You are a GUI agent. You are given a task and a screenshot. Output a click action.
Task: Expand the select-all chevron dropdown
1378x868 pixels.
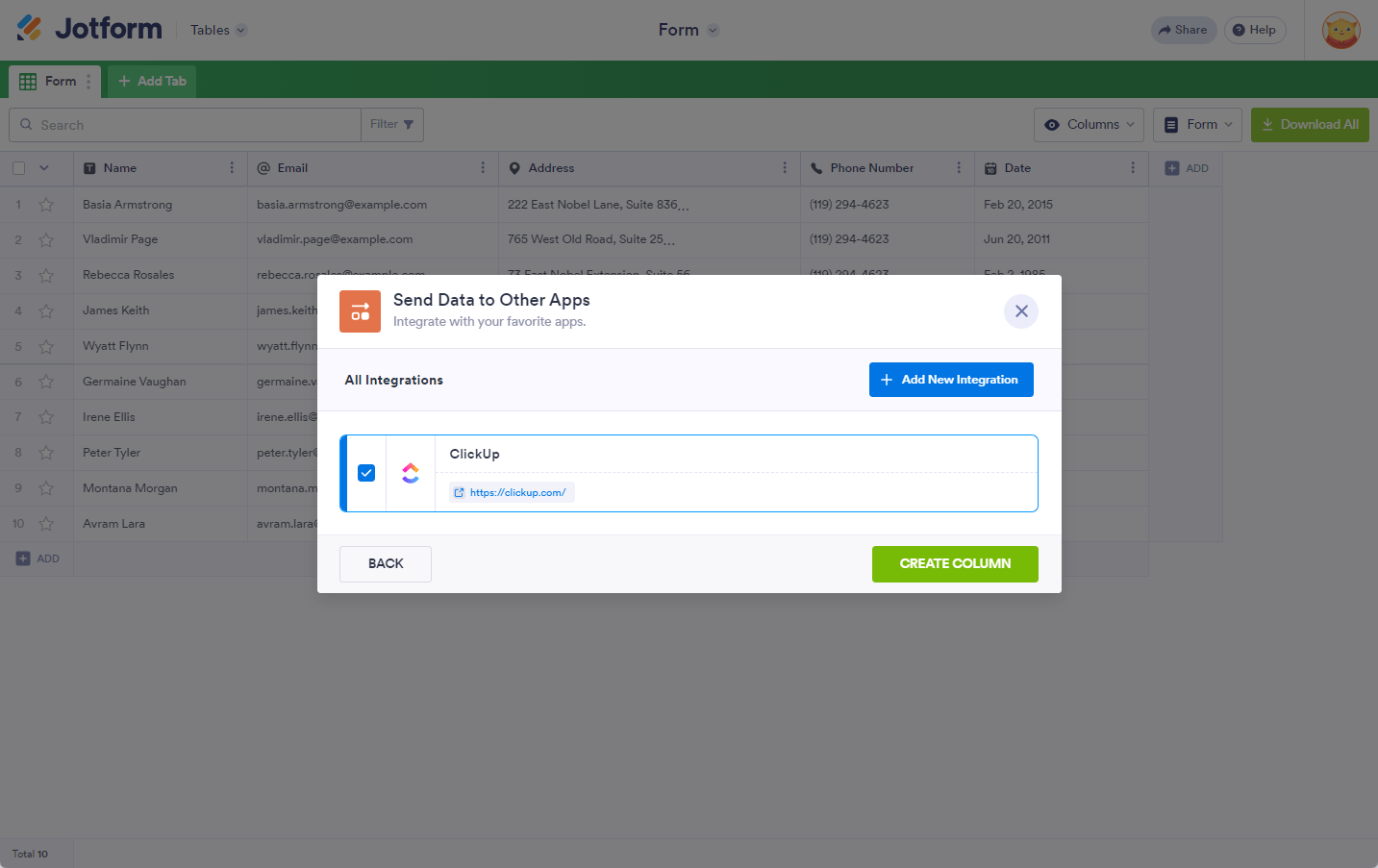coord(44,168)
